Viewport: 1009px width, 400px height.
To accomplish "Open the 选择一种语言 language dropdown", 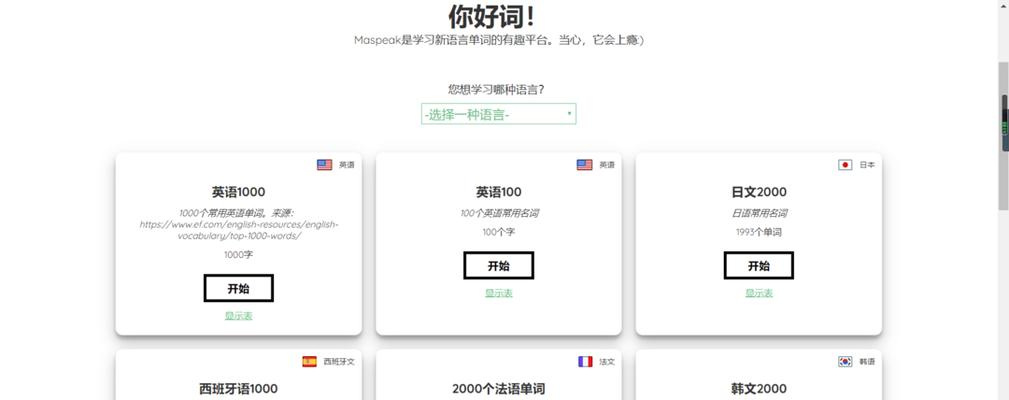I will click(x=498, y=114).
